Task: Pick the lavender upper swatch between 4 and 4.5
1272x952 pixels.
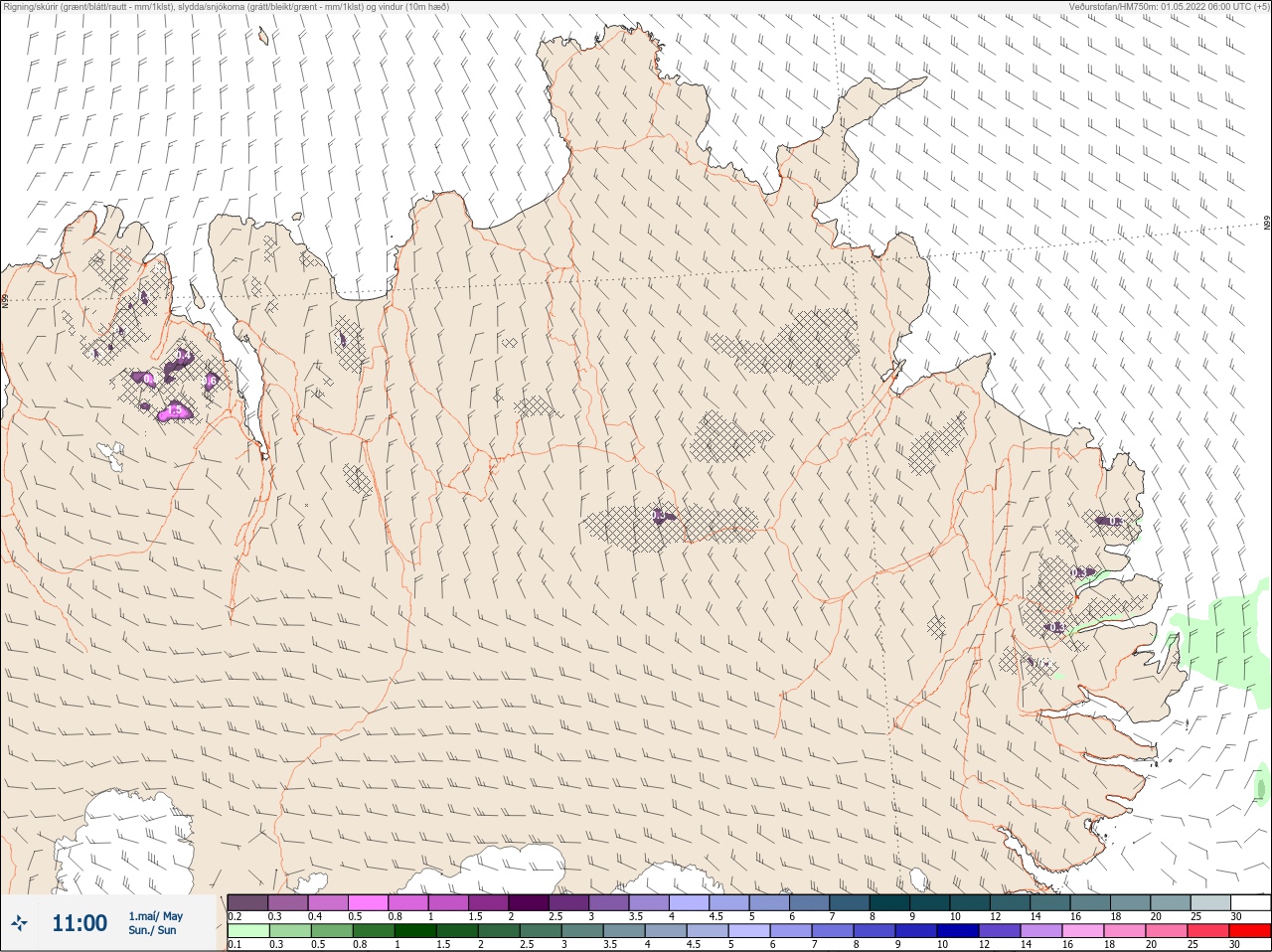Action: point(689,902)
